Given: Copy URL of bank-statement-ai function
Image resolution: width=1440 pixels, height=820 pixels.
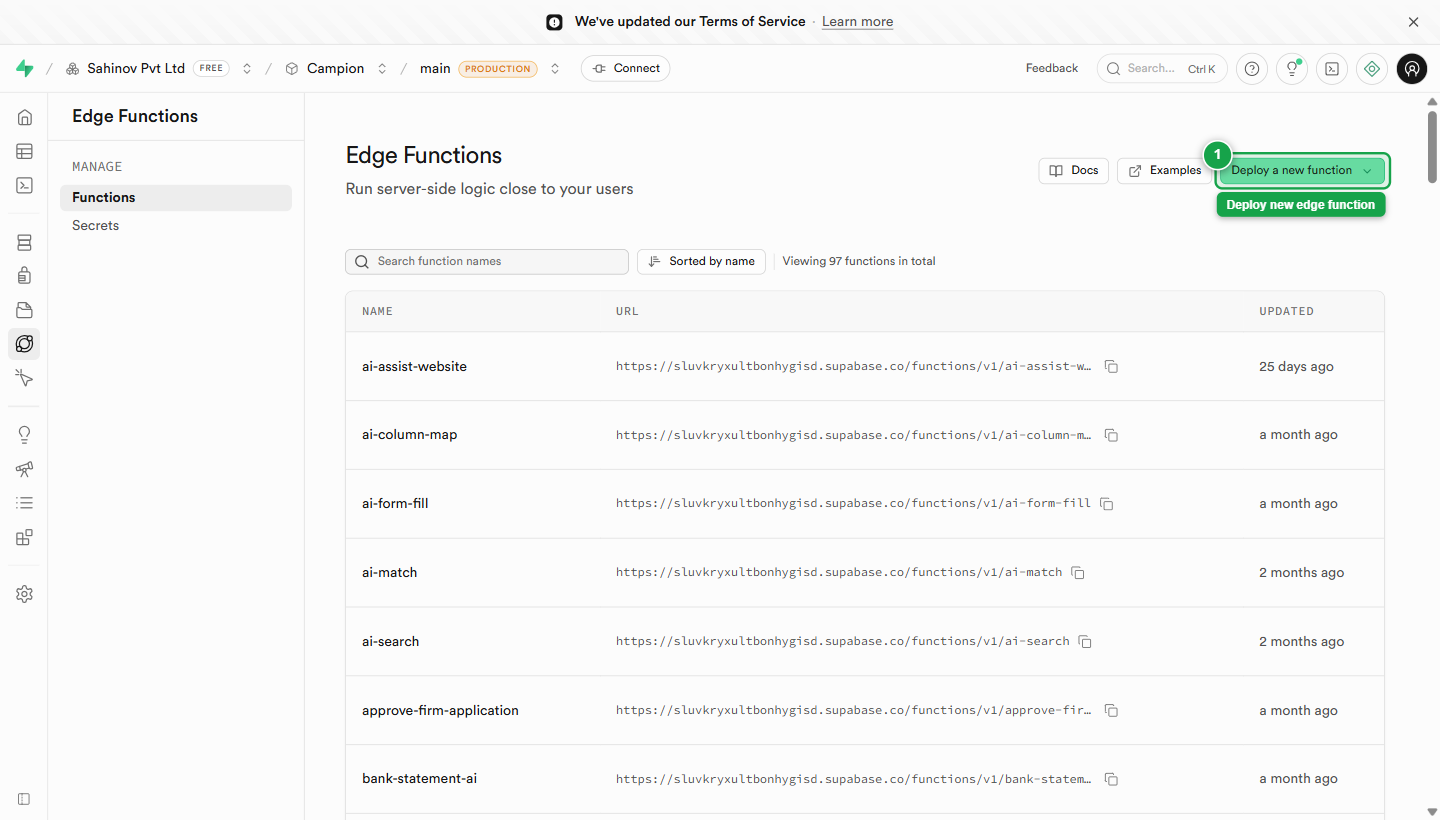Looking at the screenshot, I should point(1111,779).
